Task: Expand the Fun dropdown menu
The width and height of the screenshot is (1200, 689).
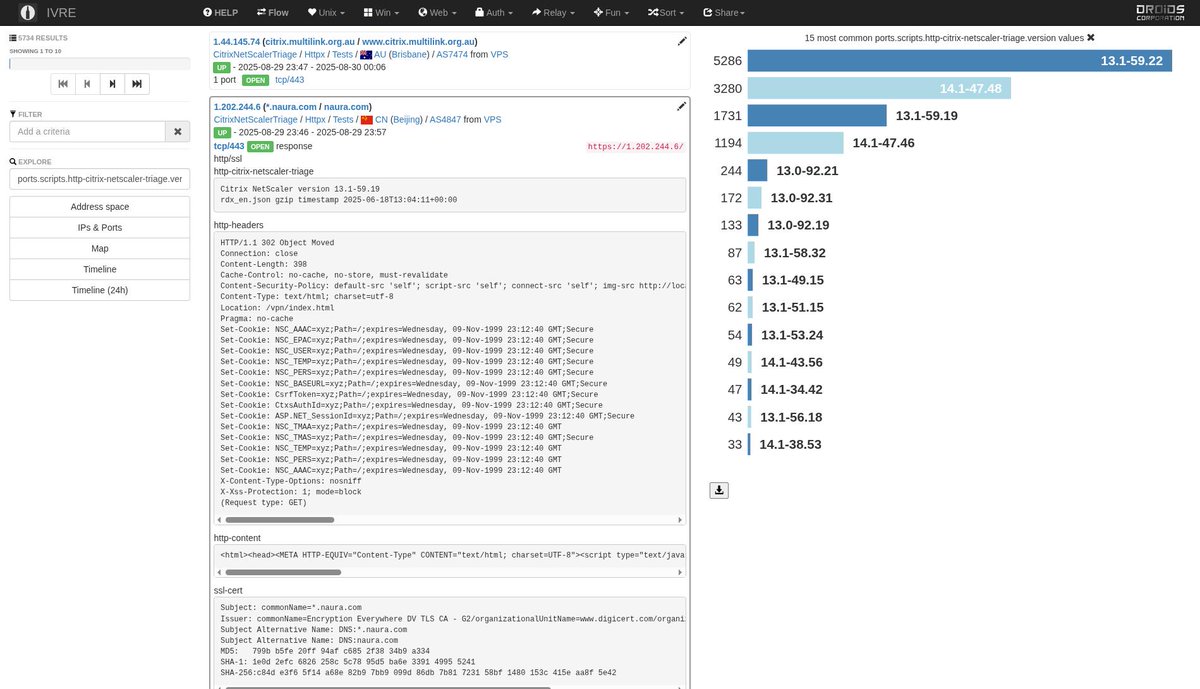Action: click(x=611, y=13)
